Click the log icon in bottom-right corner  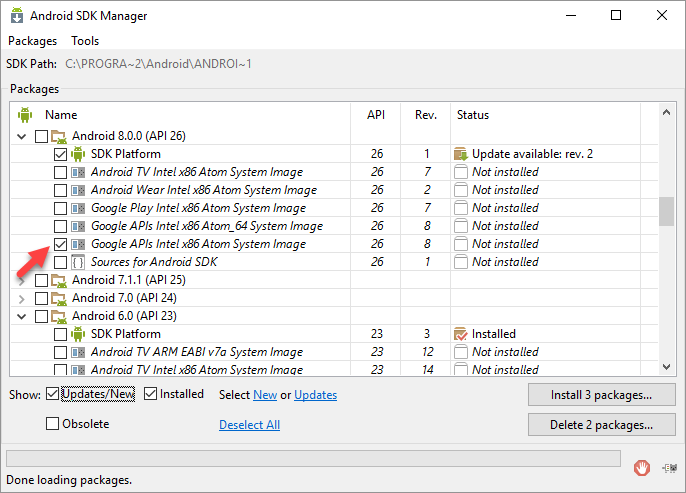pyautogui.click(x=670, y=468)
